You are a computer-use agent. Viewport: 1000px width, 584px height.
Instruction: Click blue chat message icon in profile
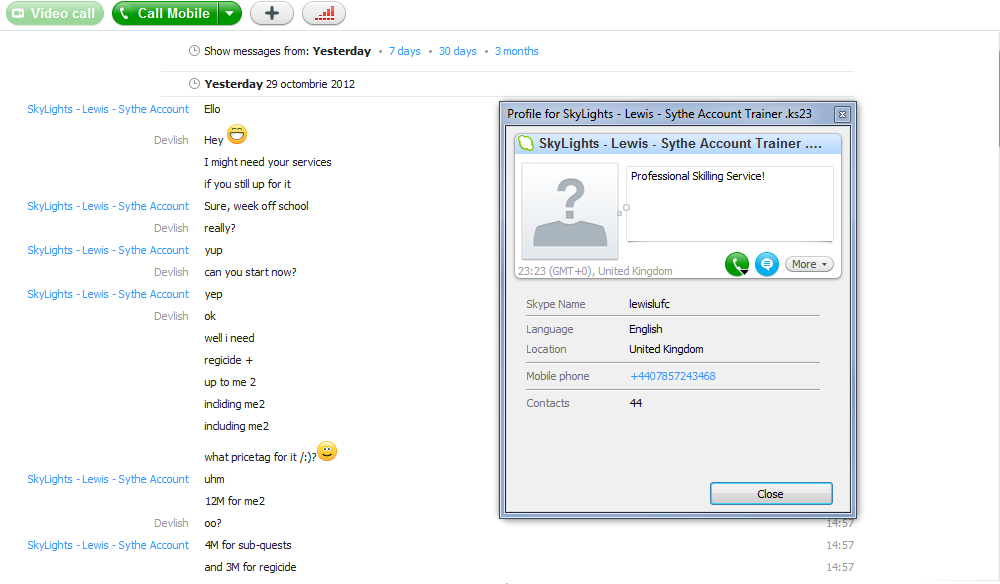point(767,264)
